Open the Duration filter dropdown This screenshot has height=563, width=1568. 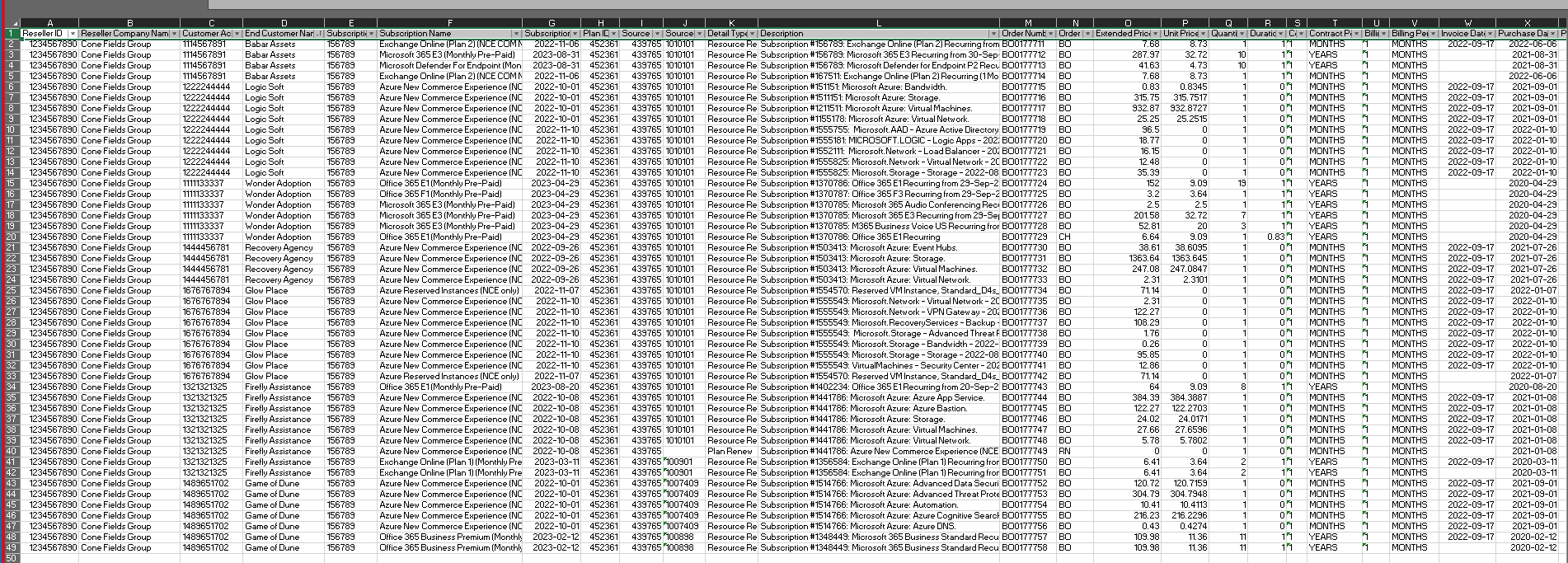click(x=1280, y=33)
